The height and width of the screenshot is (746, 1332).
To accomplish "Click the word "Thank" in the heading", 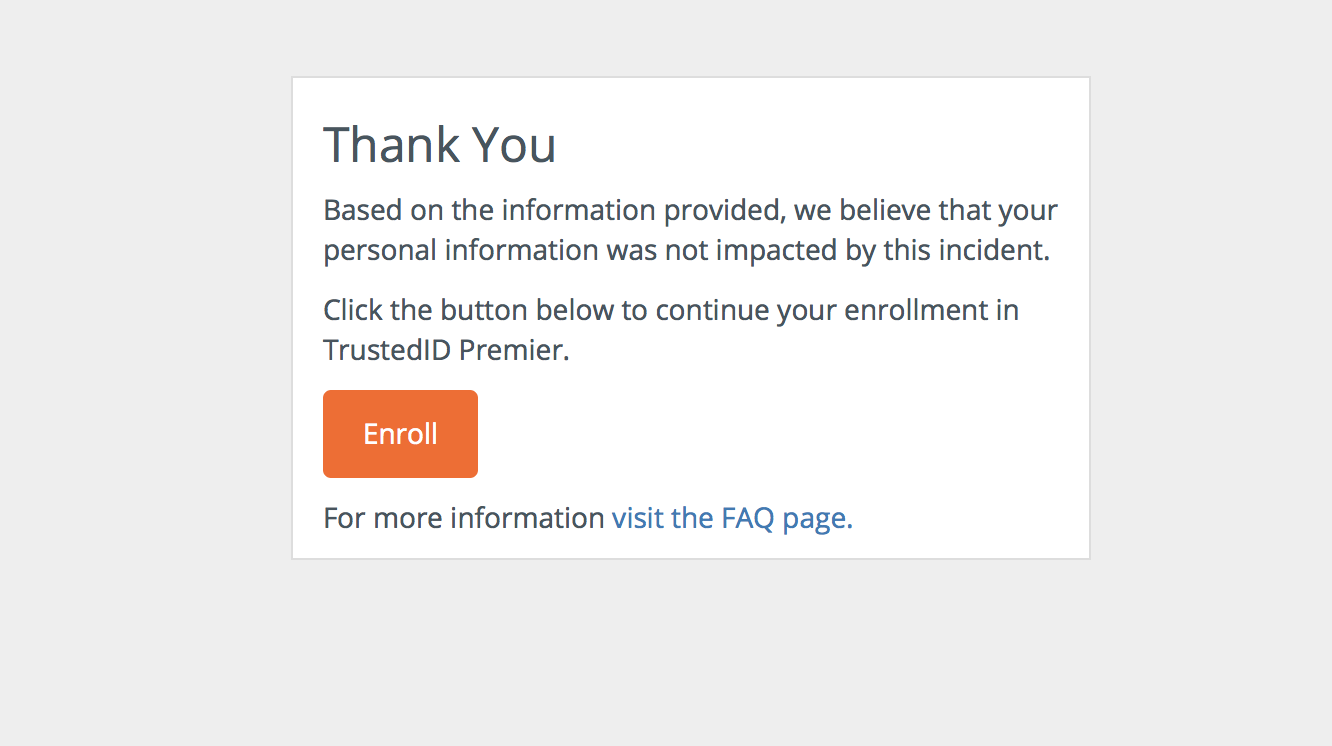I will coord(391,145).
